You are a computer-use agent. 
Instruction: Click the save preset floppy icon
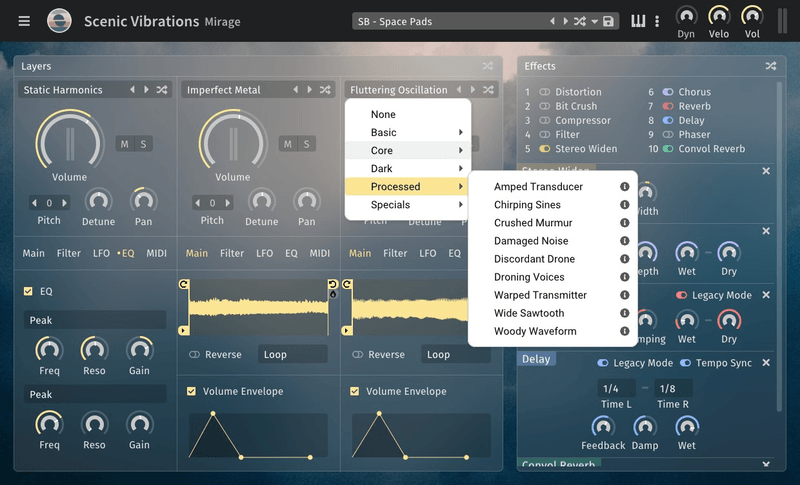[608, 21]
